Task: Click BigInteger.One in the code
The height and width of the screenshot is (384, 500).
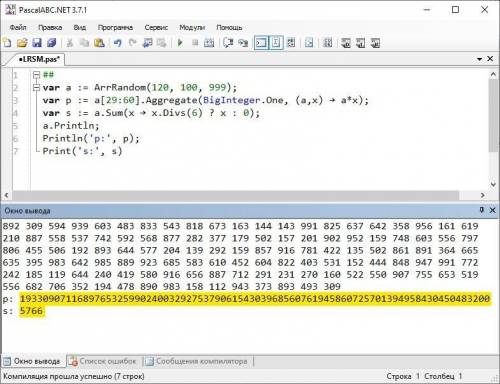Action: tap(243, 100)
